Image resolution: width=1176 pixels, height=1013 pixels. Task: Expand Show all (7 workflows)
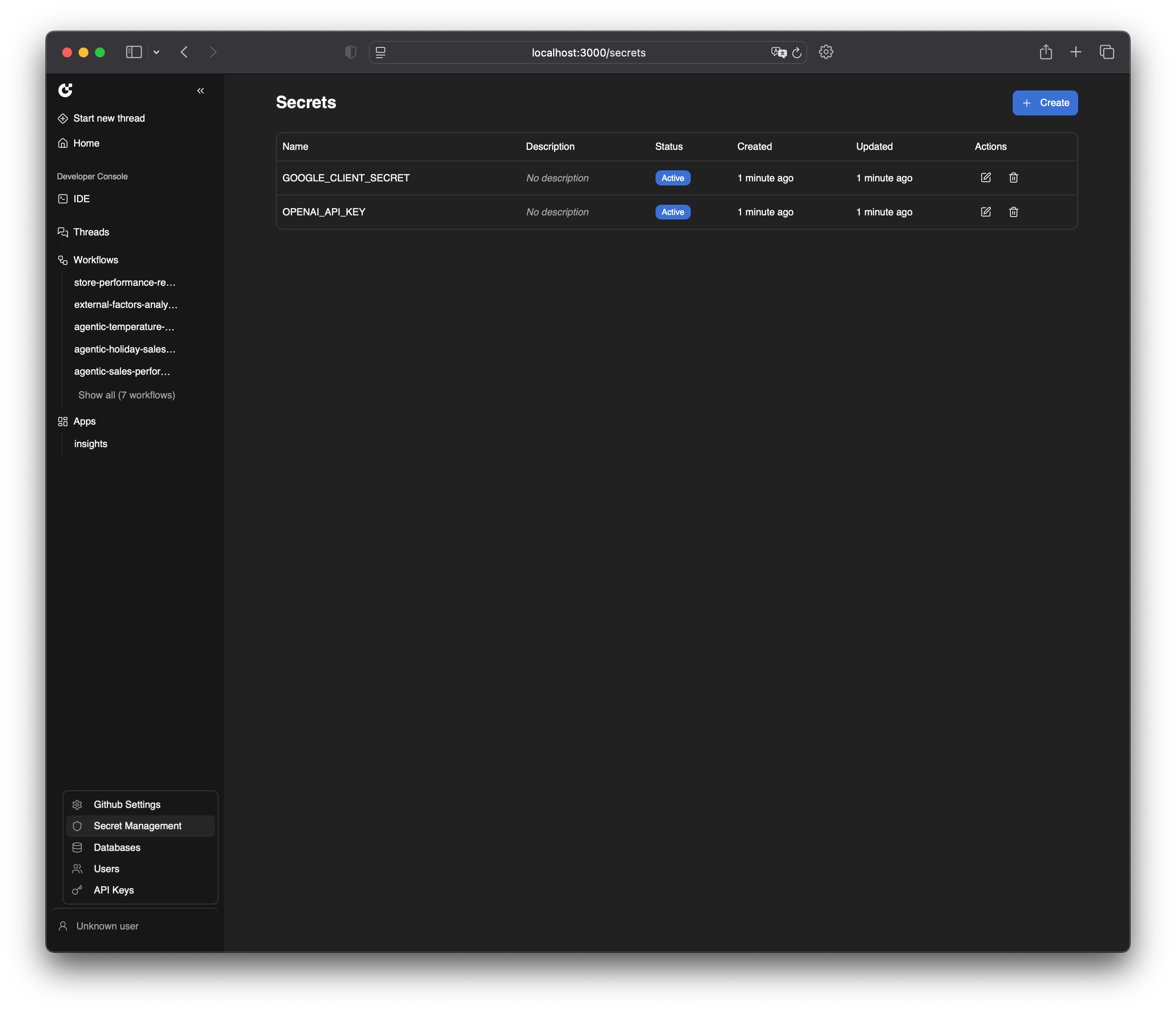(x=126, y=395)
